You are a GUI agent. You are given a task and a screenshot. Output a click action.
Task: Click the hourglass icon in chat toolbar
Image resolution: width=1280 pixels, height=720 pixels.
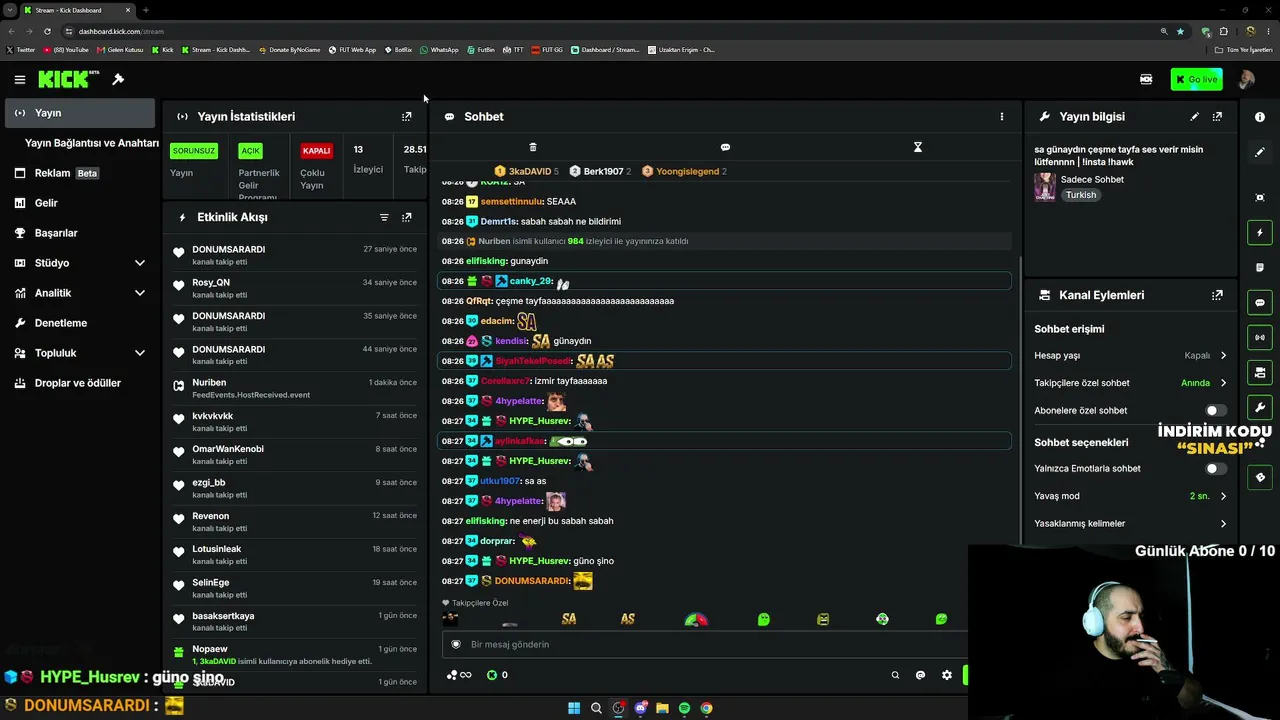pos(917,147)
